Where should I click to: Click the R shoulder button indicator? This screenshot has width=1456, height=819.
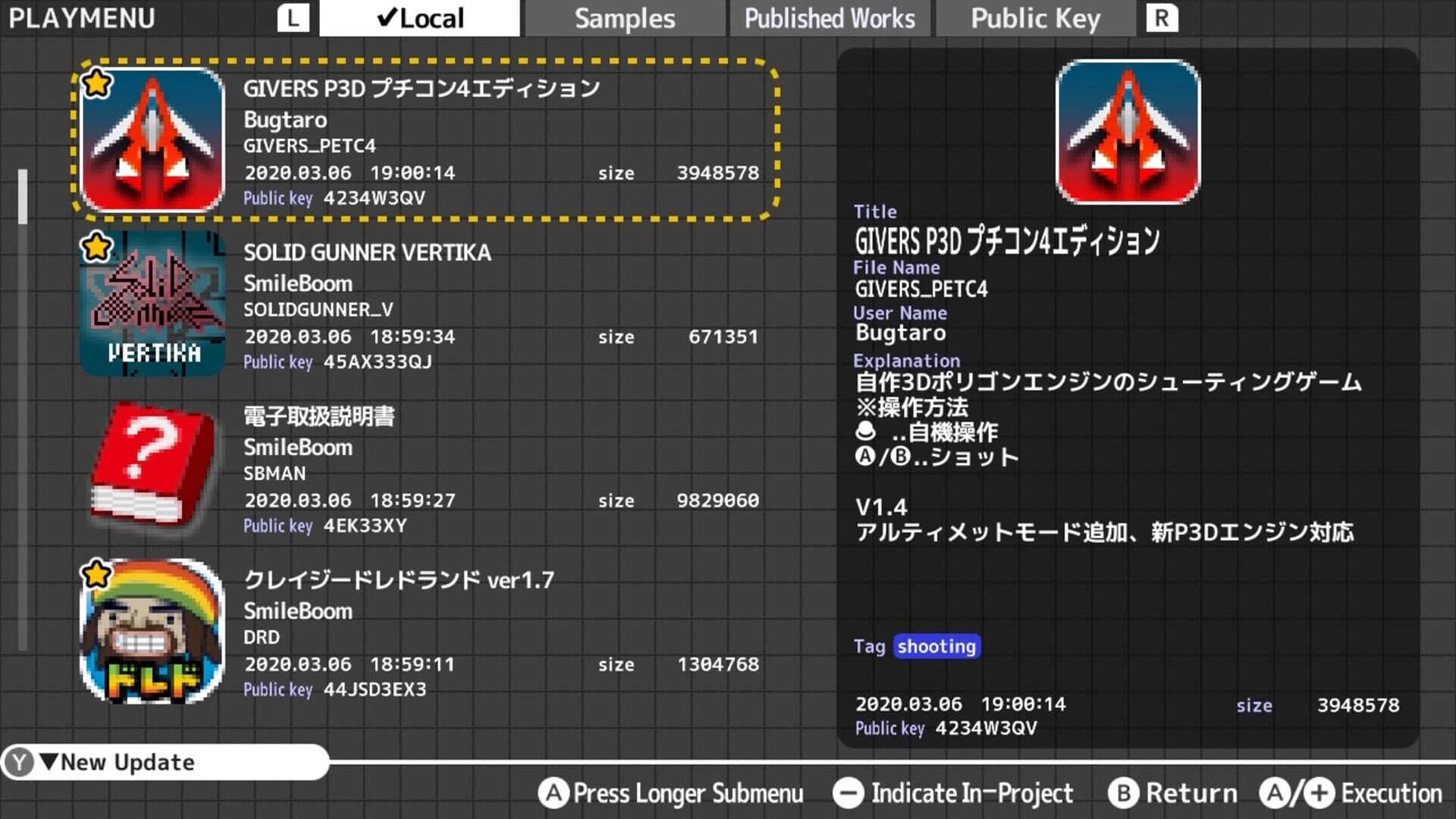pyautogui.click(x=1163, y=17)
